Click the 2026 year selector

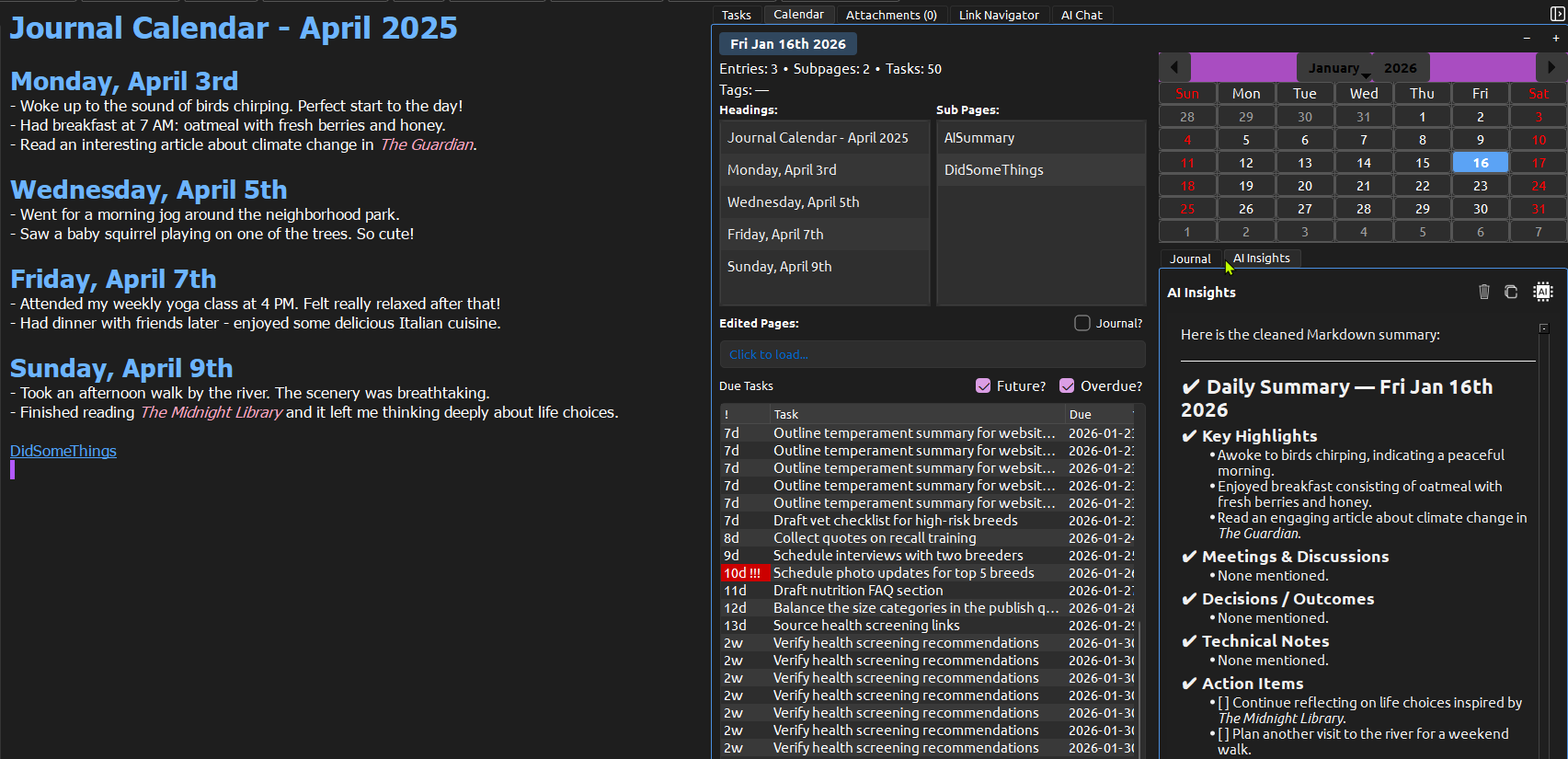(1400, 68)
